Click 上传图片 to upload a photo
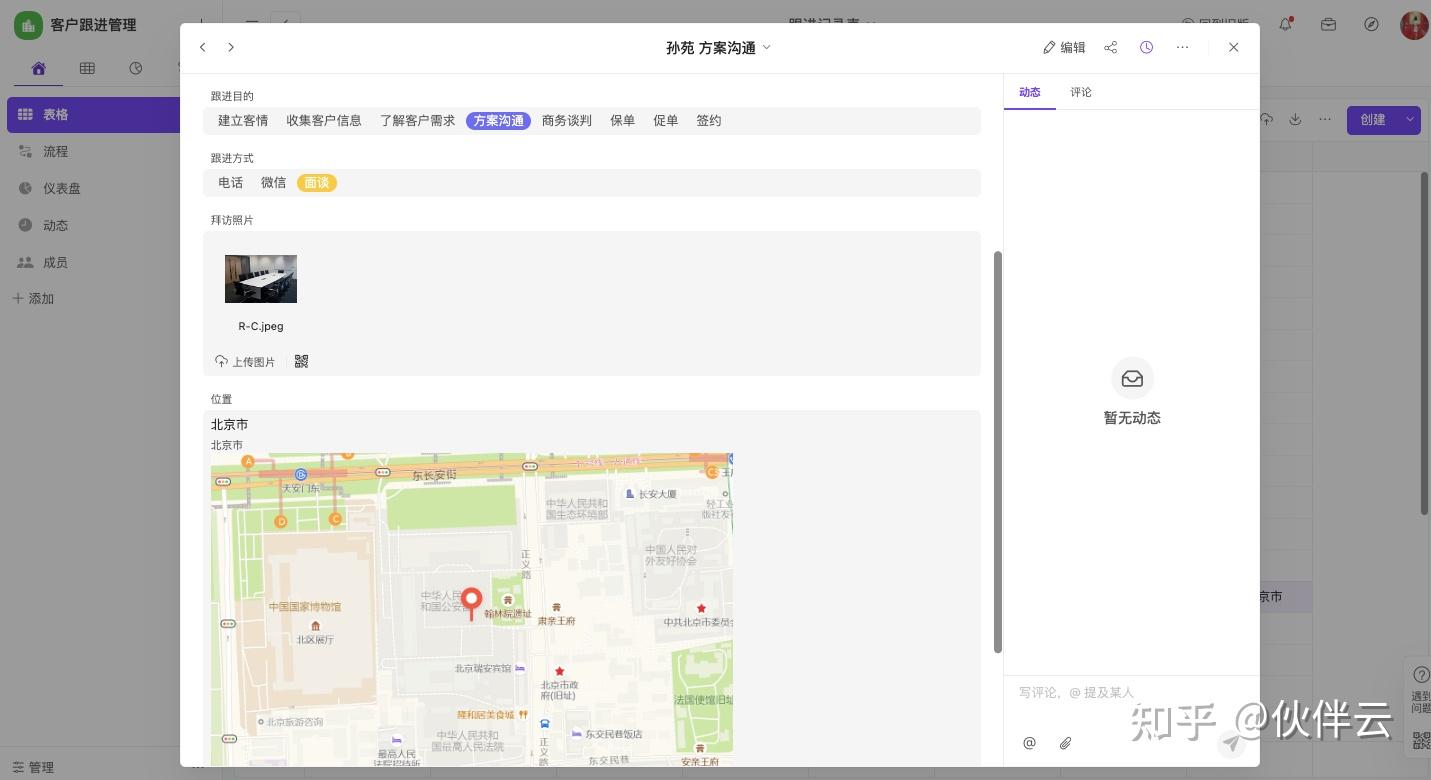 pos(245,362)
